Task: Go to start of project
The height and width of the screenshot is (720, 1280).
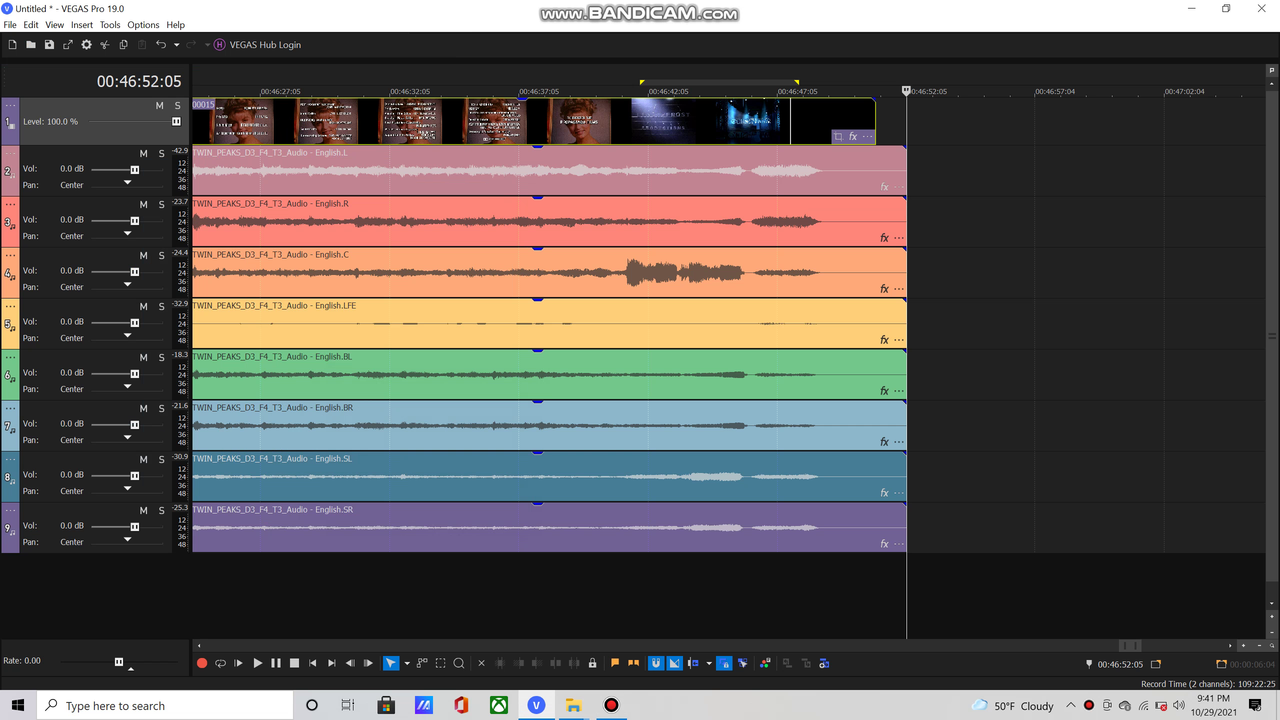Action: pyautogui.click(x=313, y=663)
